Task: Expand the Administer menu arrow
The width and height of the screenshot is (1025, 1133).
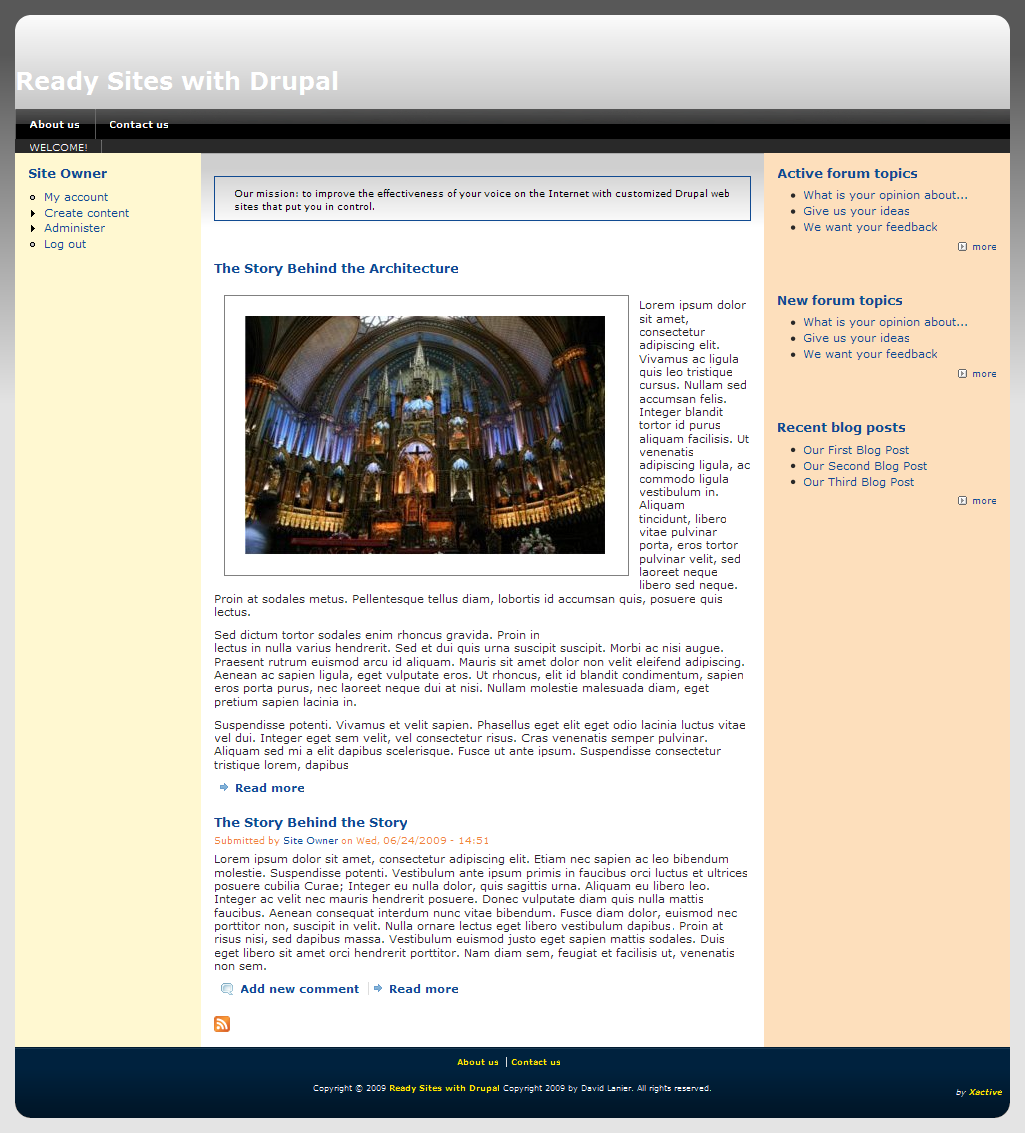Action: (33, 229)
